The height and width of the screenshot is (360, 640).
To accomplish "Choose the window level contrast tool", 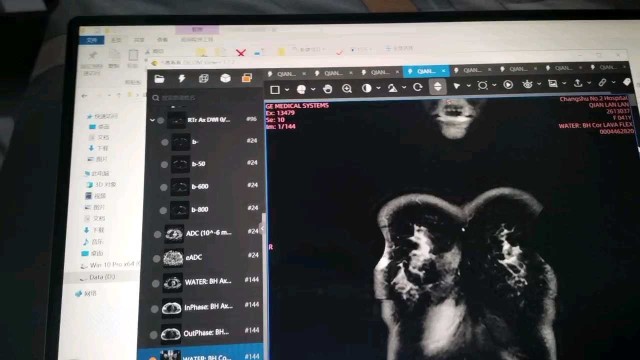I will point(367,88).
